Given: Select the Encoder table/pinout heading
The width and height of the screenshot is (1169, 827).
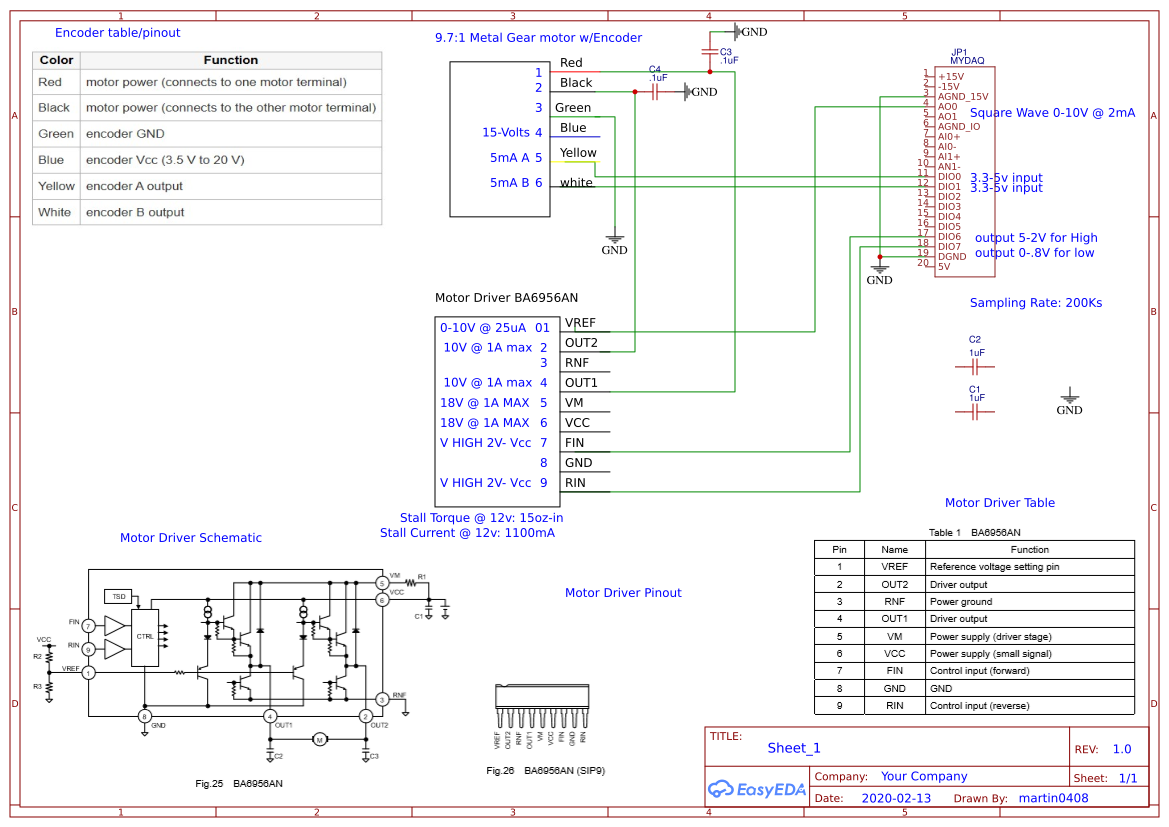Looking at the screenshot, I should pyautogui.click(x=118, y=33).
